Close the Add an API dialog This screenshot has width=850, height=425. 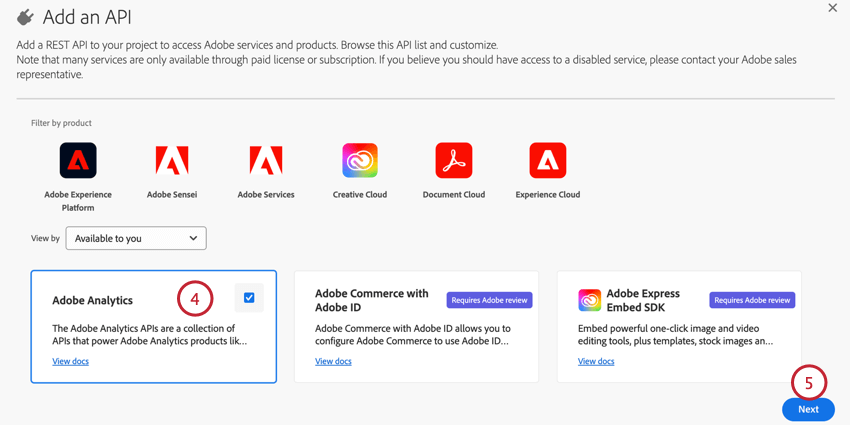click(832, 8)
